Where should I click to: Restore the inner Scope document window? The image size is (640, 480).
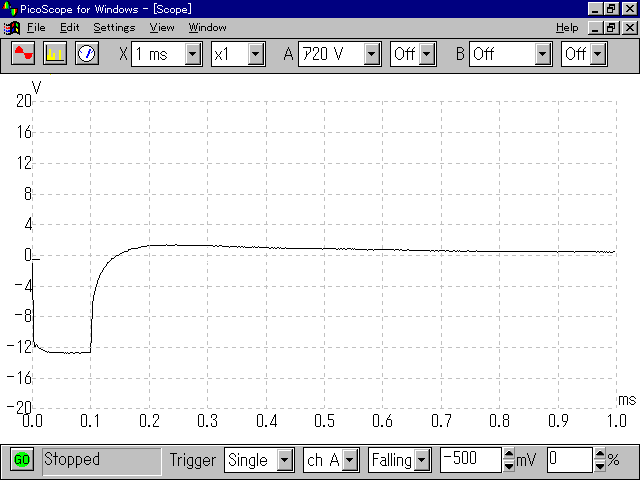tap(611, 28)
